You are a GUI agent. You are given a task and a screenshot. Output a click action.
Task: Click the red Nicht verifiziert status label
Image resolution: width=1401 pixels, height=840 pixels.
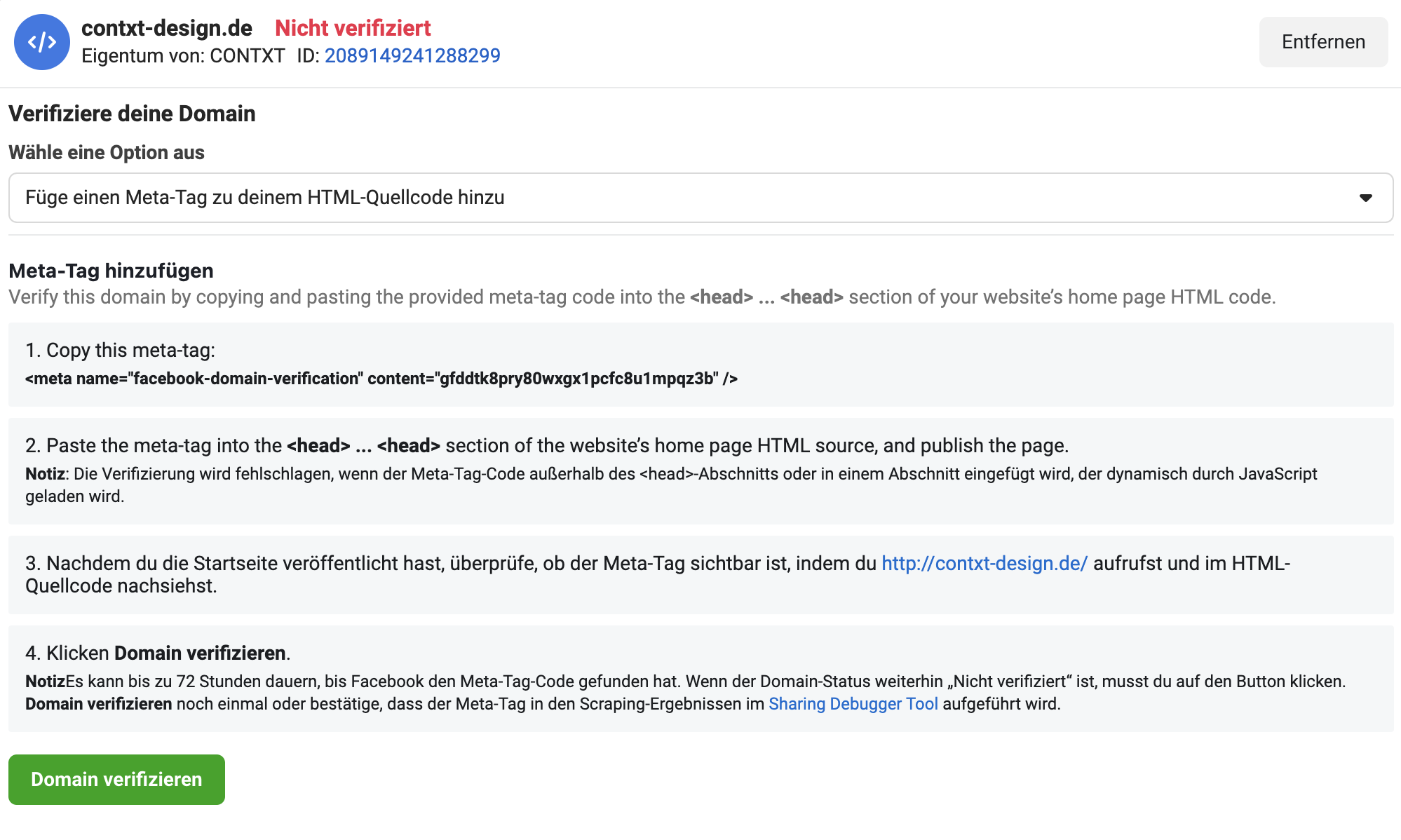pyautogui.click(x=353, y=28)
